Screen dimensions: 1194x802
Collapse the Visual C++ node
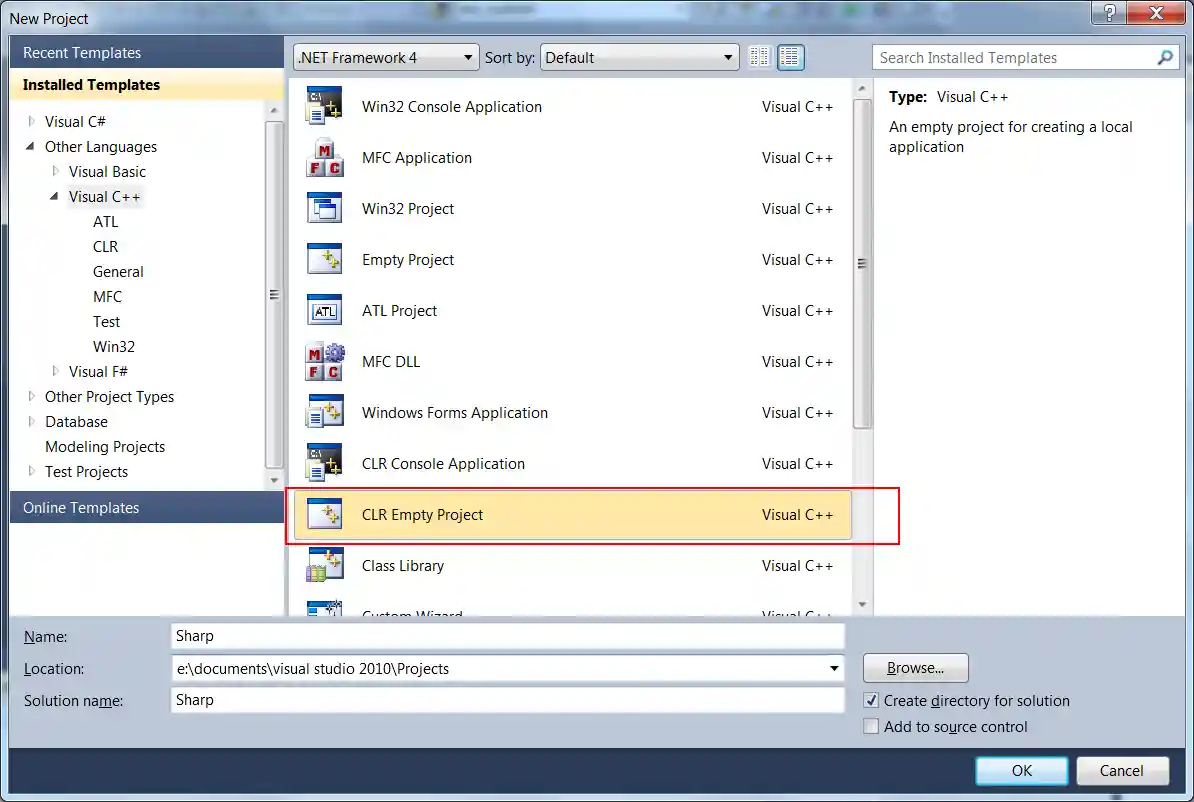[54, 196]
